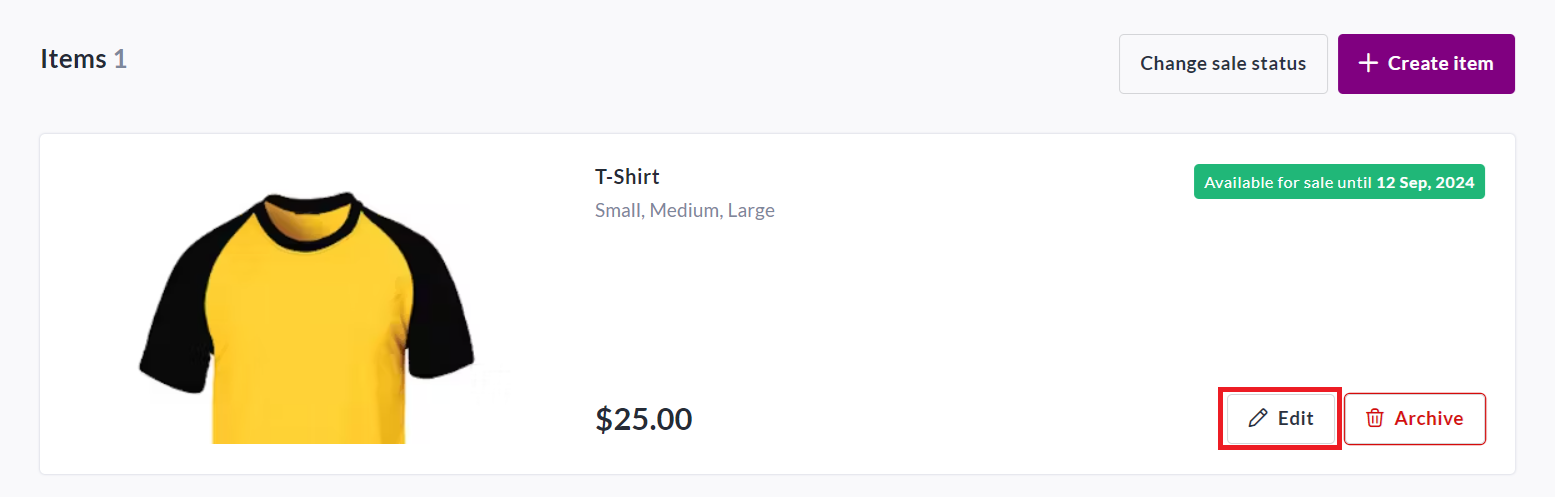1555x497 pixels.
Task: Click the Items heading
Action: (x=73, y=59)
